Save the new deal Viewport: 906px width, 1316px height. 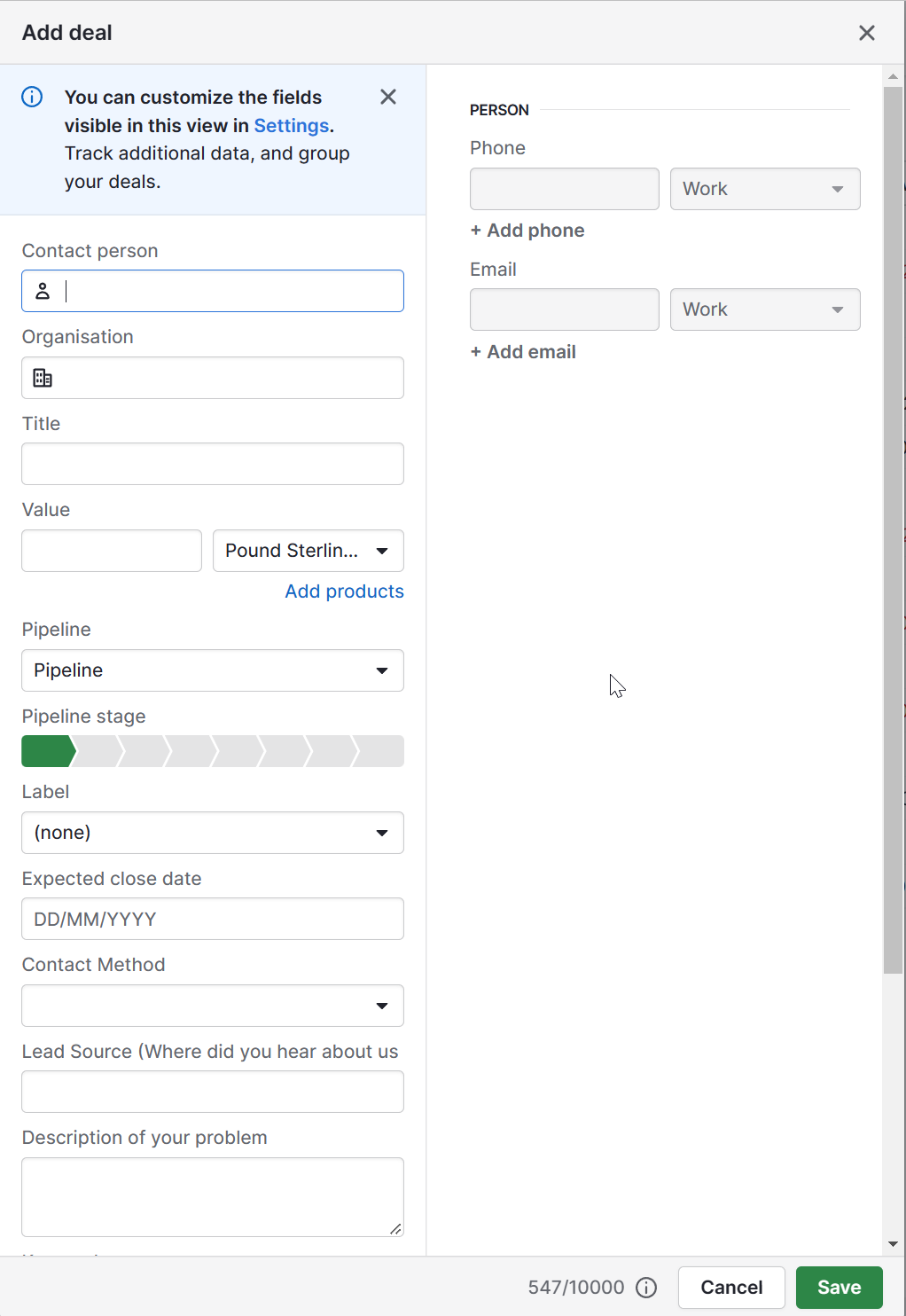(x=838, y=1288)
